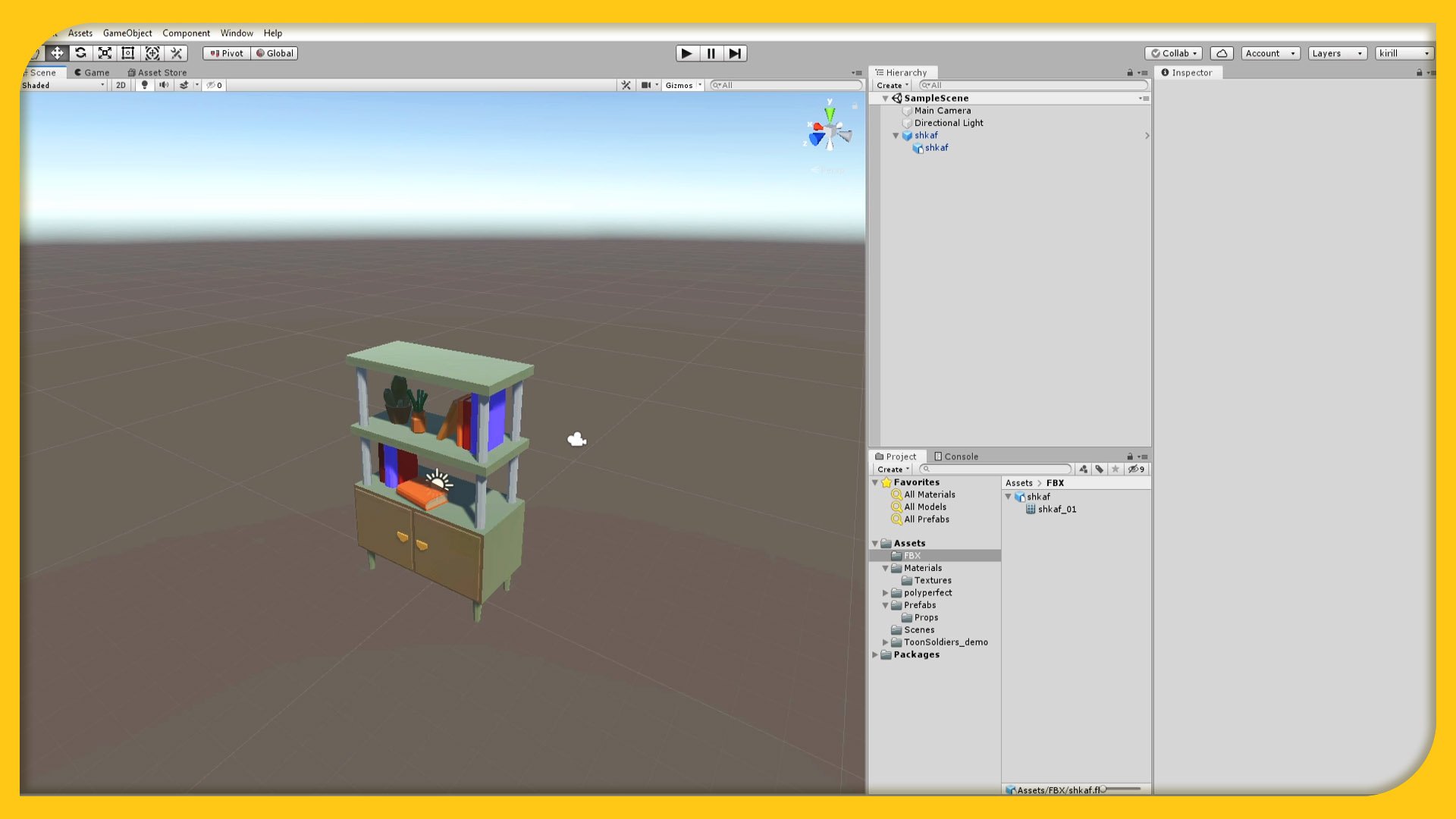Collapse the shkaf hierarchy object

pyautogui.click(x=896, y=136)
